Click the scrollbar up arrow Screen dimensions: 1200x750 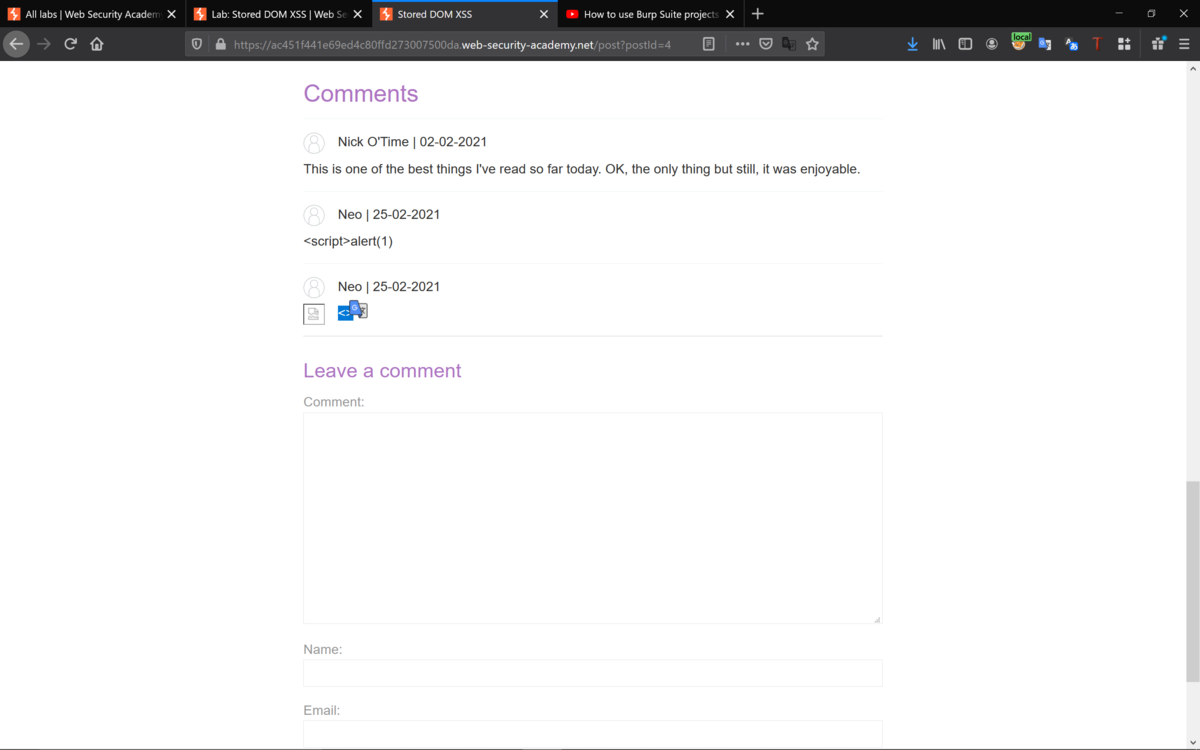[1191, 69]
